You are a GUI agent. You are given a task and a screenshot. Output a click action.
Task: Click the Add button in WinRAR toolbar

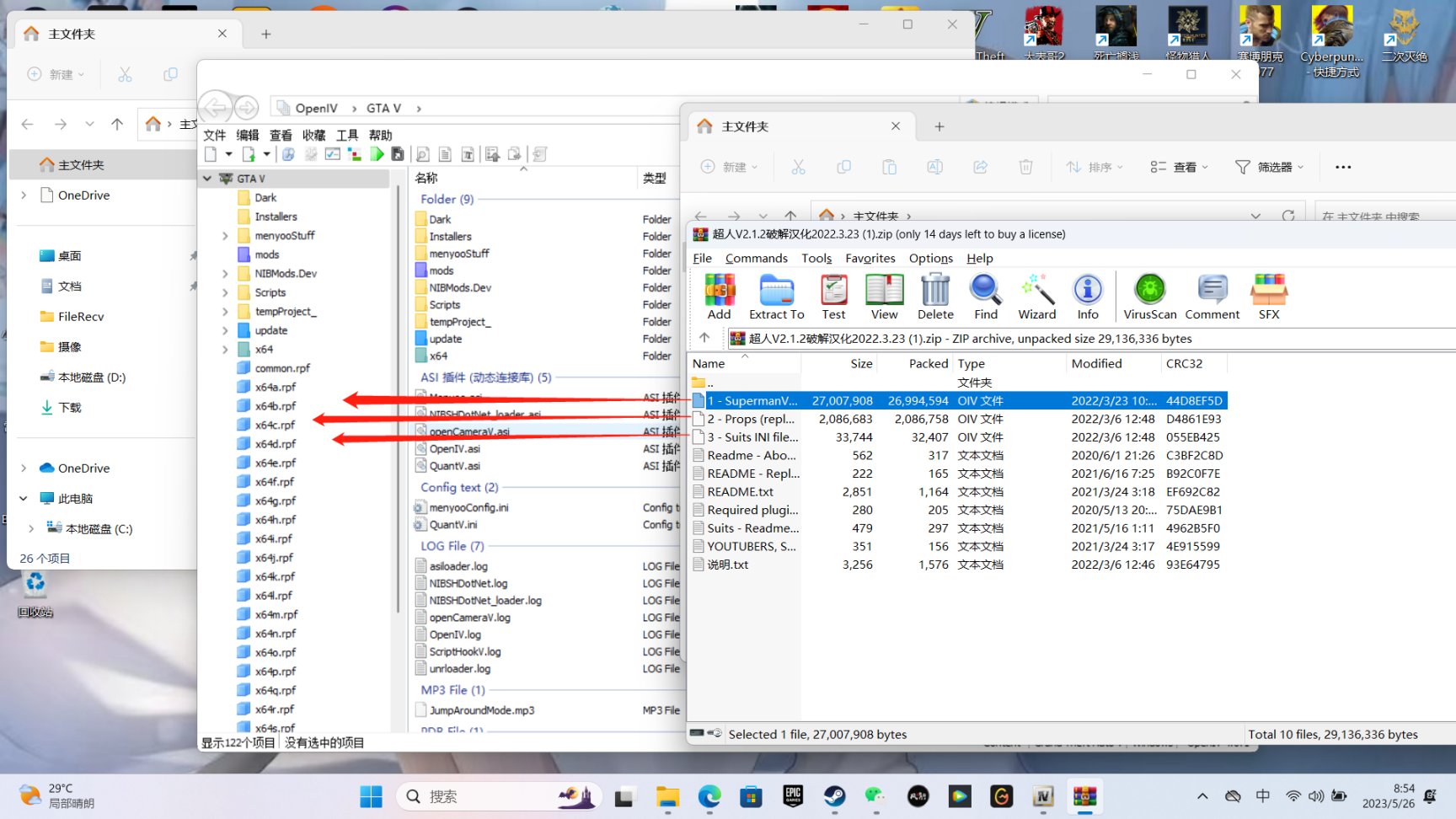[x=719, y=297]
